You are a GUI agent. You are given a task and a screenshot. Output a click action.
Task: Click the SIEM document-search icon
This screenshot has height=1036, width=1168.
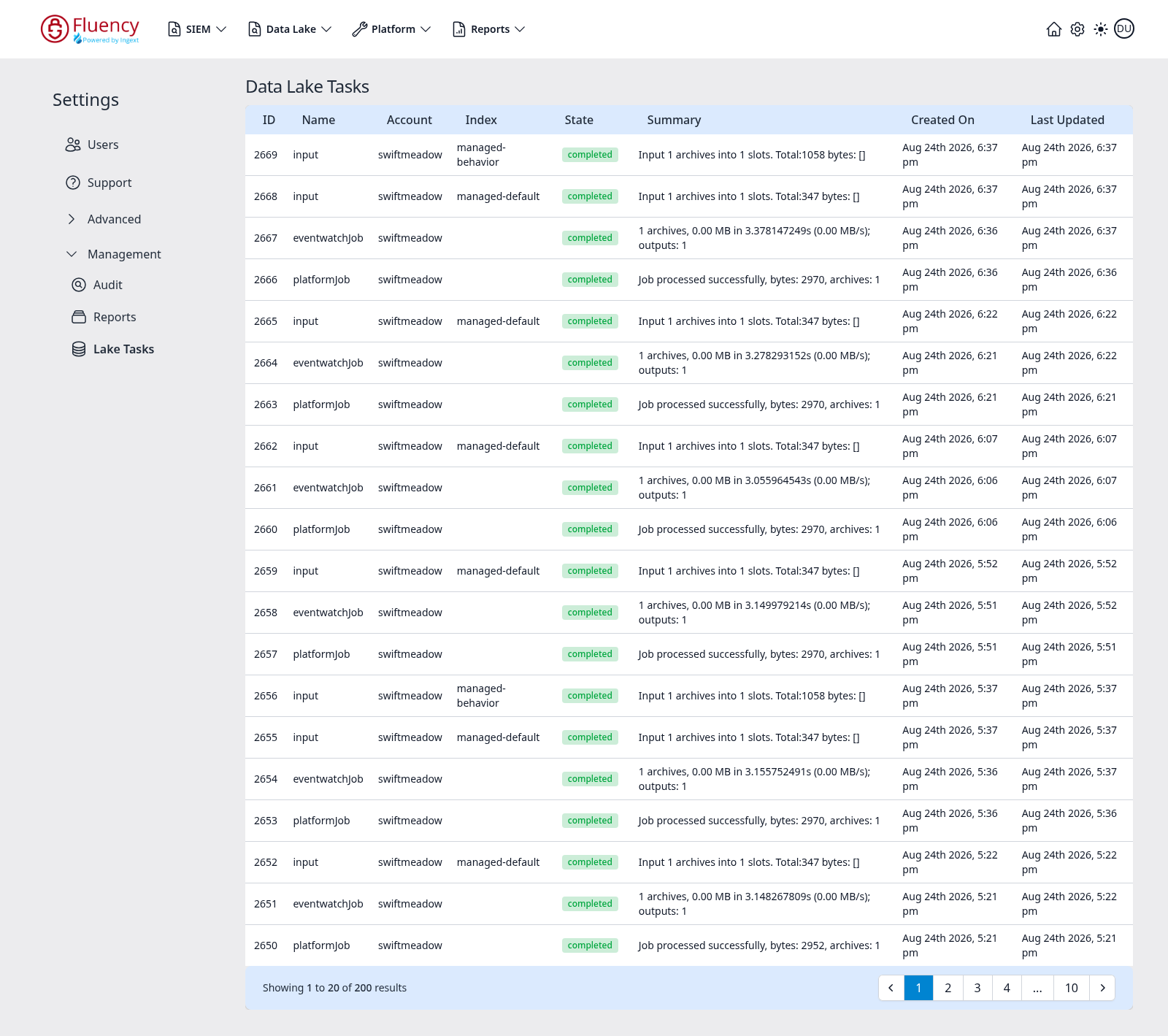[x=174, y=29]
